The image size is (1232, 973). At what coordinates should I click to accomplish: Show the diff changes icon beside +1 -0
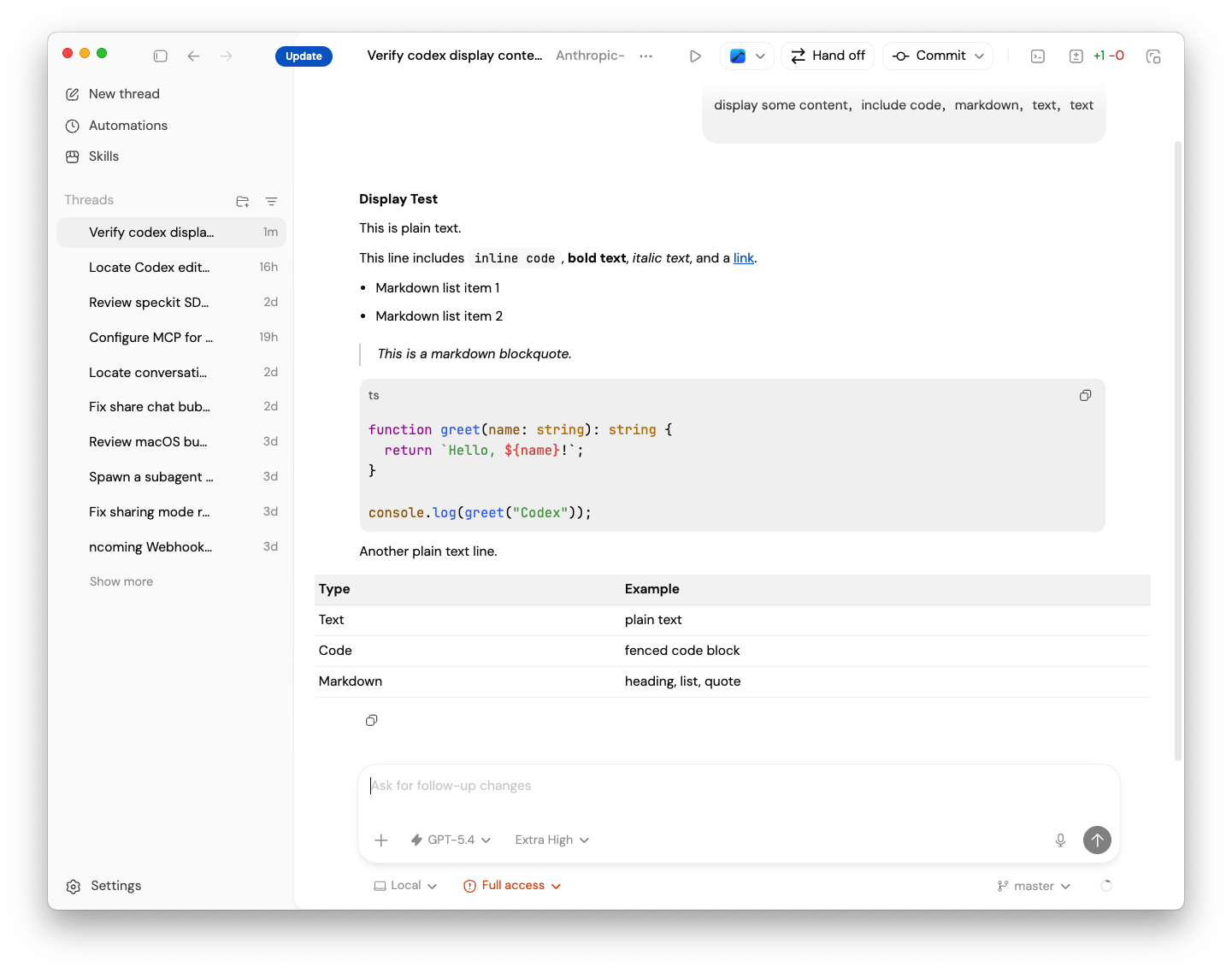tap(1076, 56)
